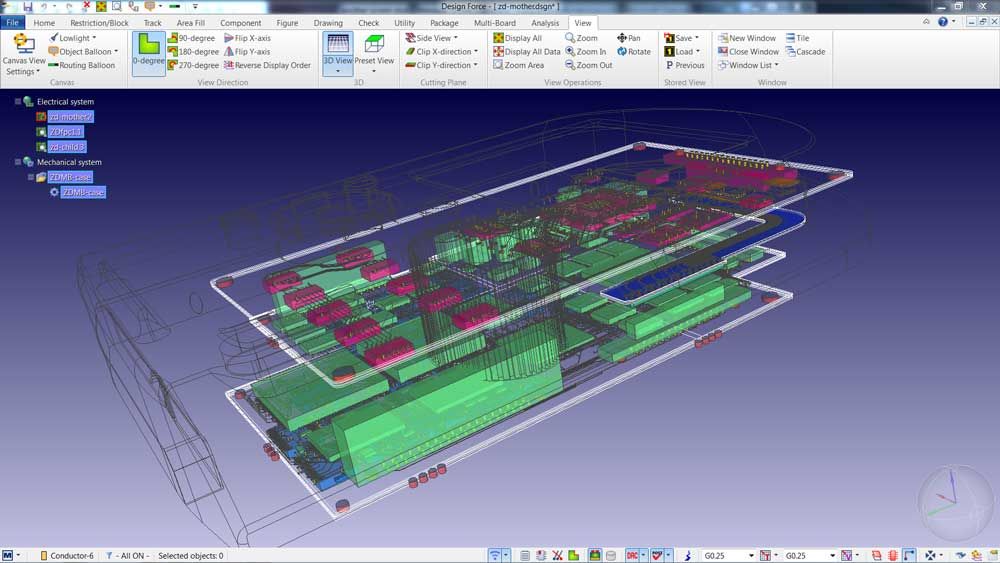Switch to the Restriction/Block tab

(x=99, y=22)
